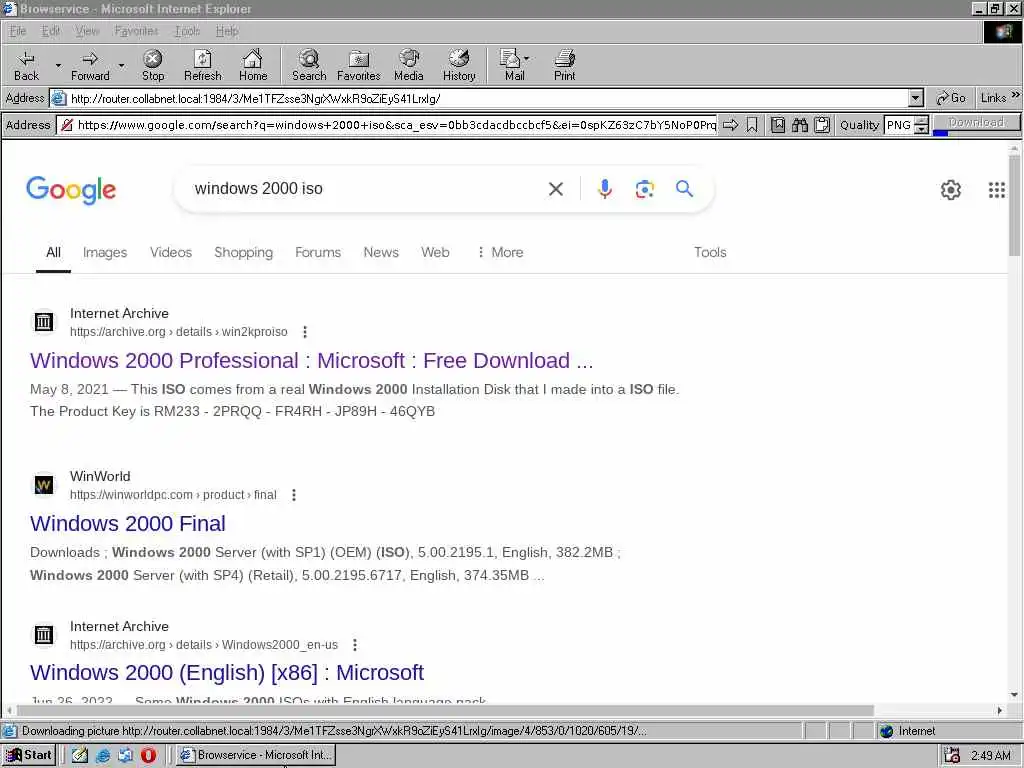Screen dimensions: 1024x768
Task: Open the Tools menu
Action: [187, 31]
